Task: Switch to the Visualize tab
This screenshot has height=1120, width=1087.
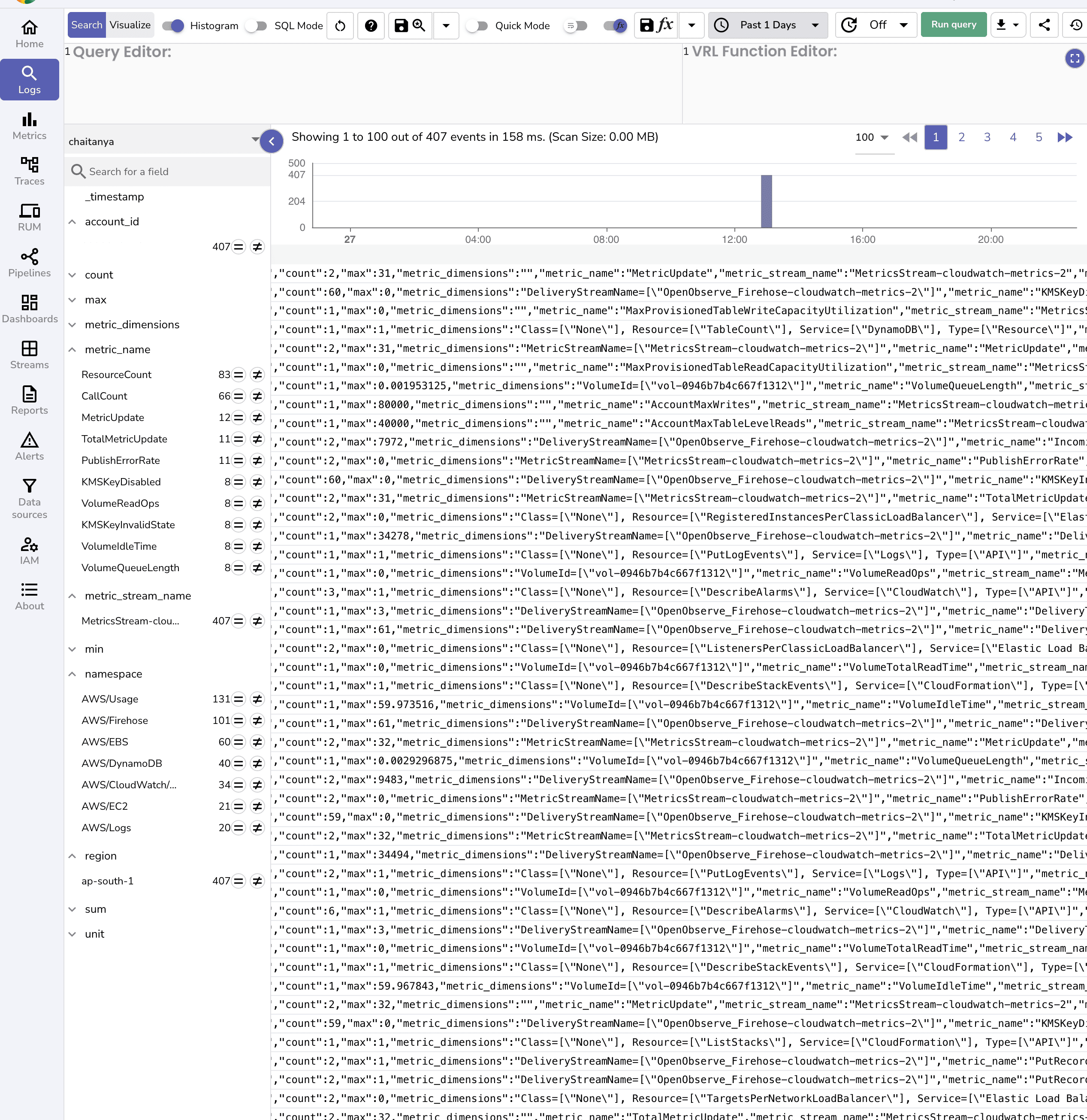Action: 130,24
